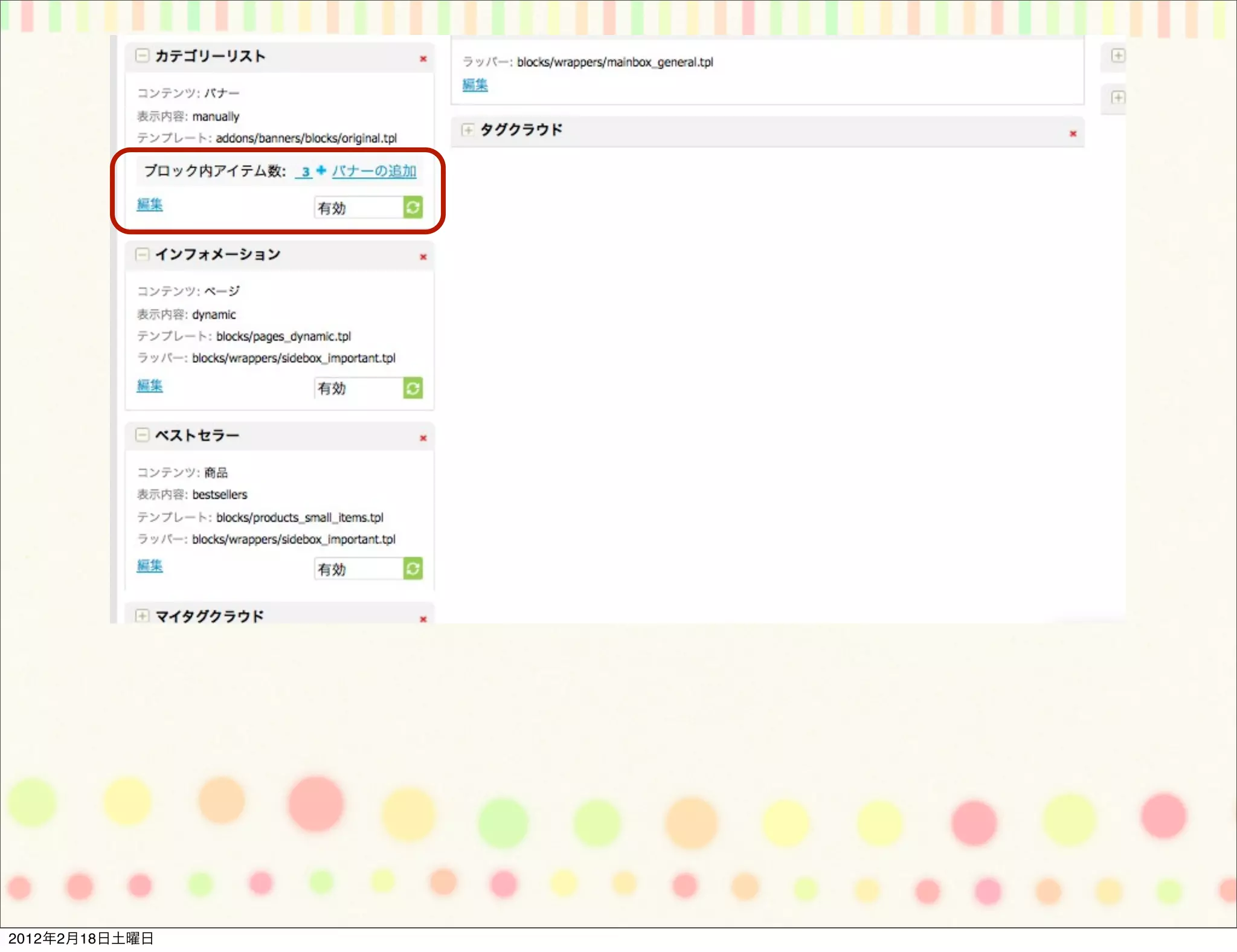Click green refresh icon in カテゴリーリスト block
Viewport: 1237px width, 952px height.
point(413,207)
